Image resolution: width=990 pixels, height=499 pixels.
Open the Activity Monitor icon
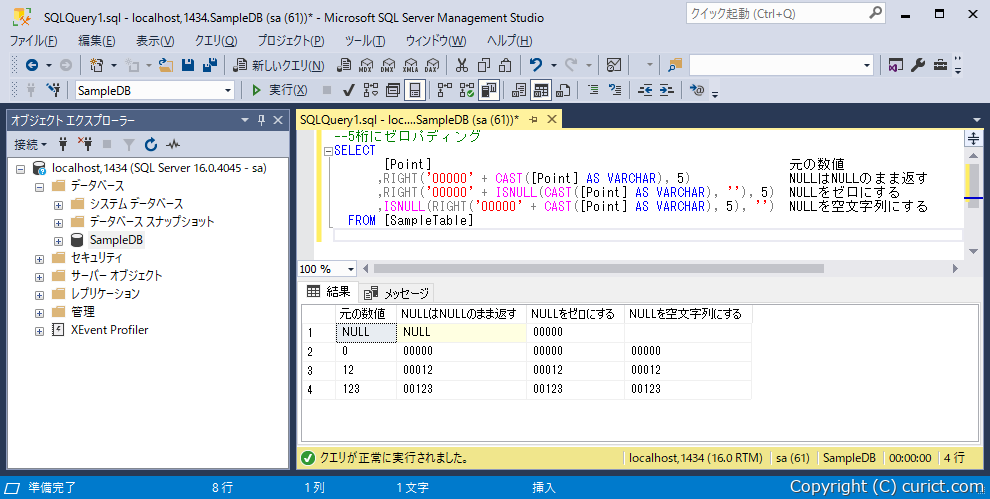click(x=613, y=65)
